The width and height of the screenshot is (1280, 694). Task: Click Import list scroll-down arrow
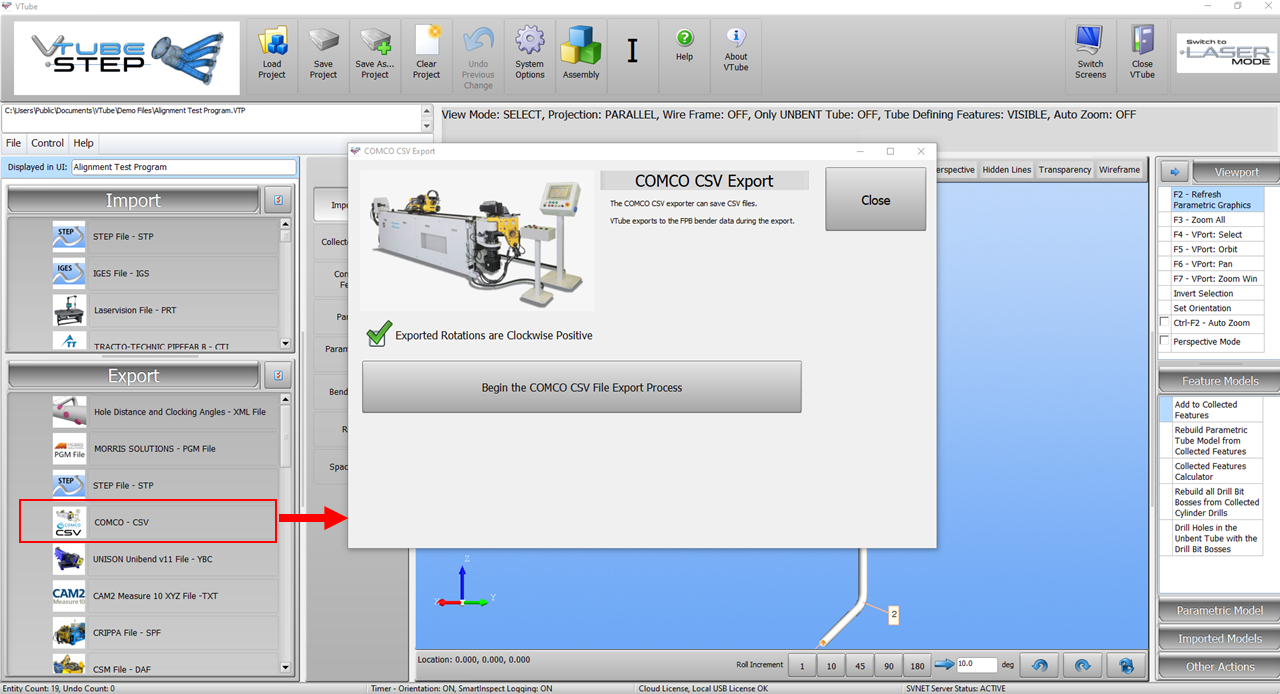click(x=285, y=343)
